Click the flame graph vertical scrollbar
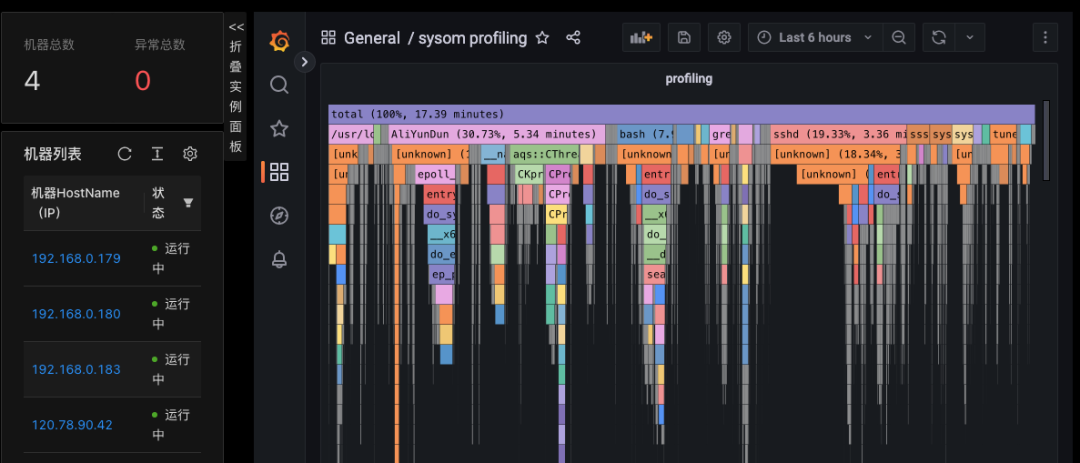The height and width of the screenshot is (463, 1080). pyautogui.click(x=1046, y=141)
